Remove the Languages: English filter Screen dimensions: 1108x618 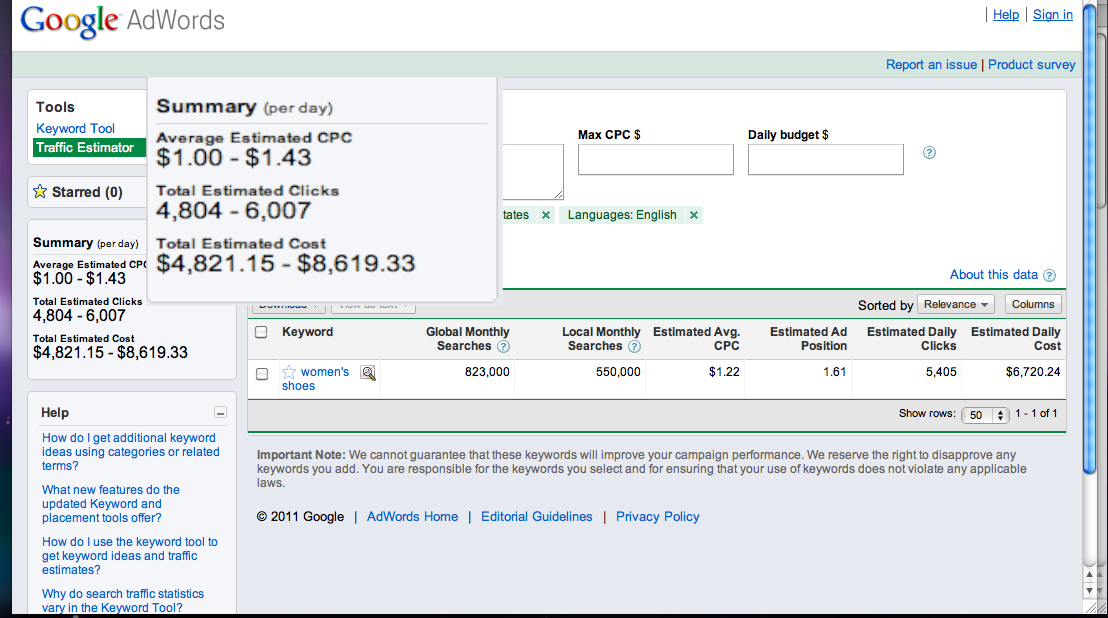[693, 215]
